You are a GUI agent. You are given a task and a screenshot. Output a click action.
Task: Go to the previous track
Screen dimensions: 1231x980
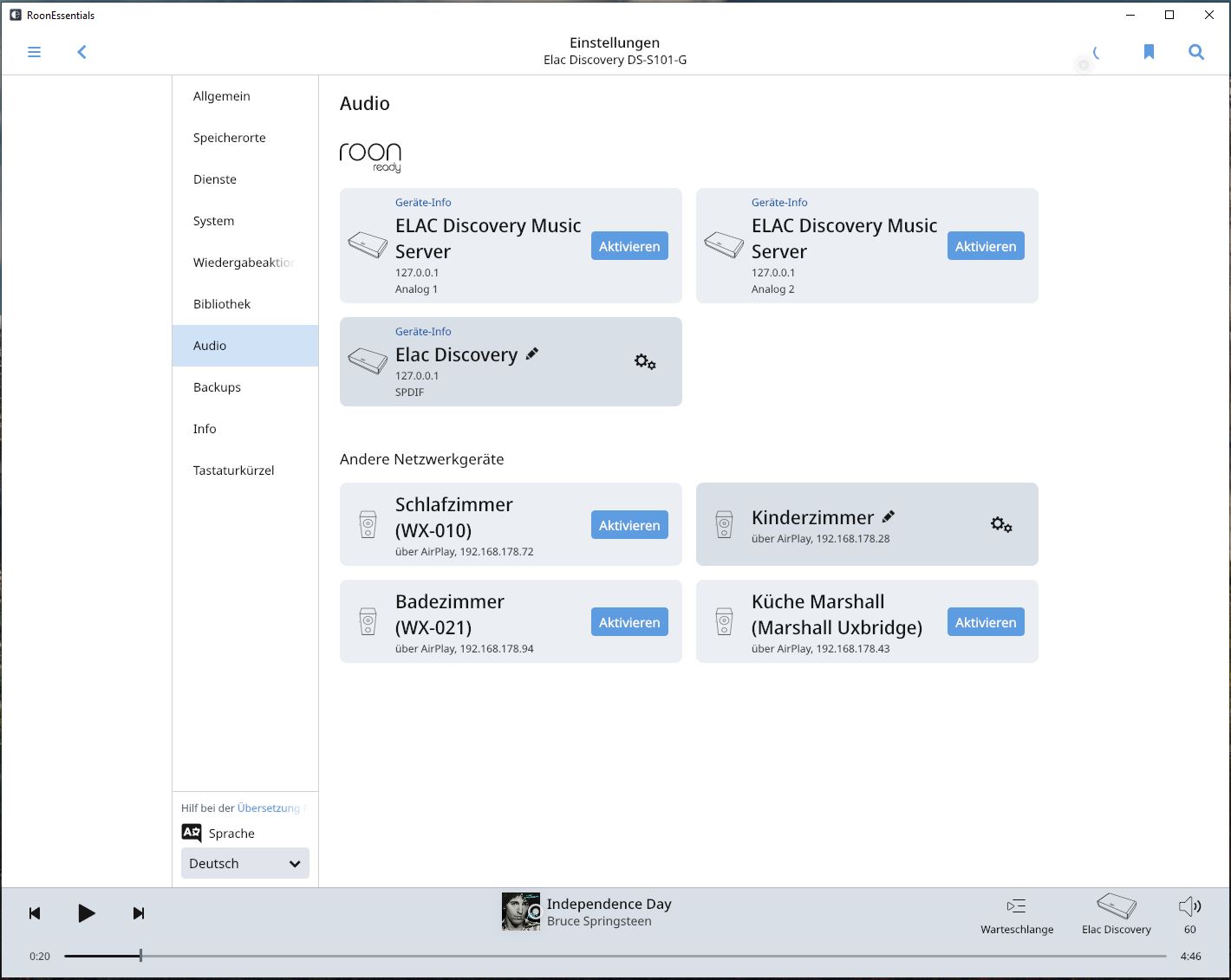point(35,913)
